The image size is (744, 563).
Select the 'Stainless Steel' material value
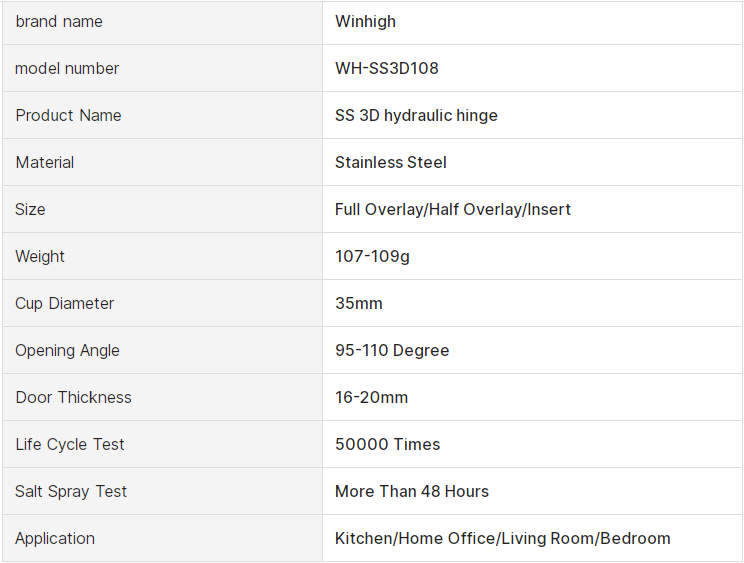tap(391, 162)
